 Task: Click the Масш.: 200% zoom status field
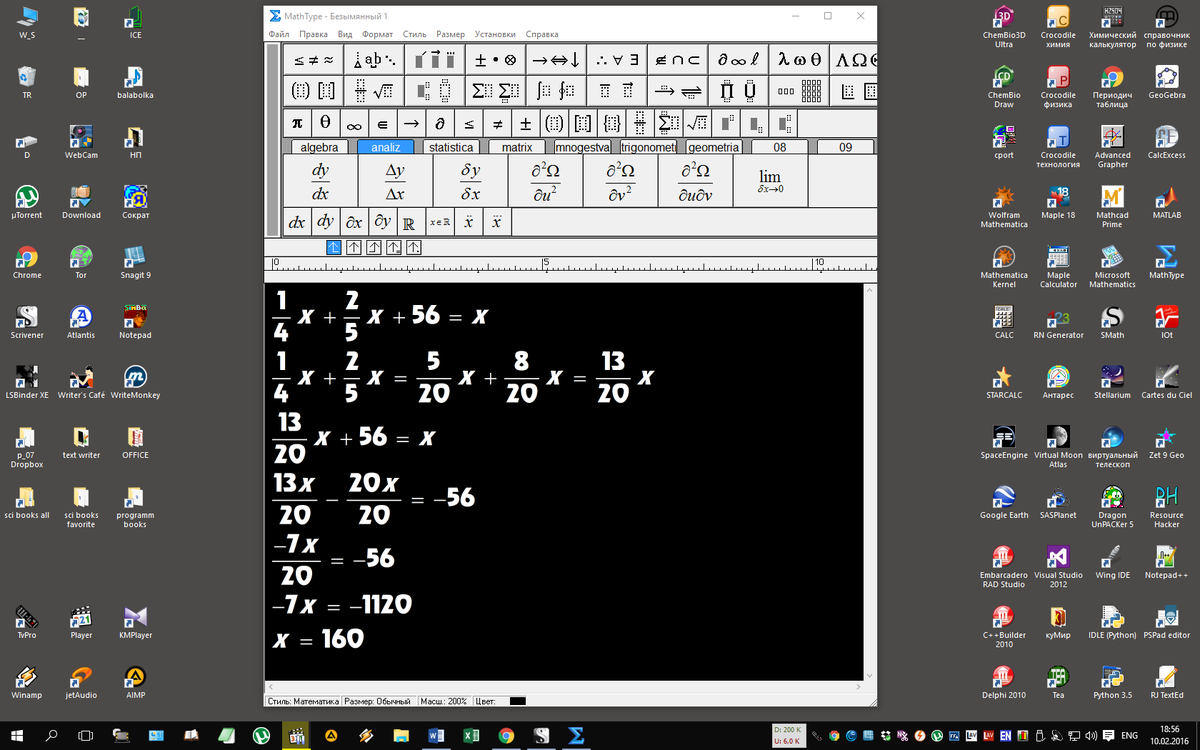(x=444, y=701)
